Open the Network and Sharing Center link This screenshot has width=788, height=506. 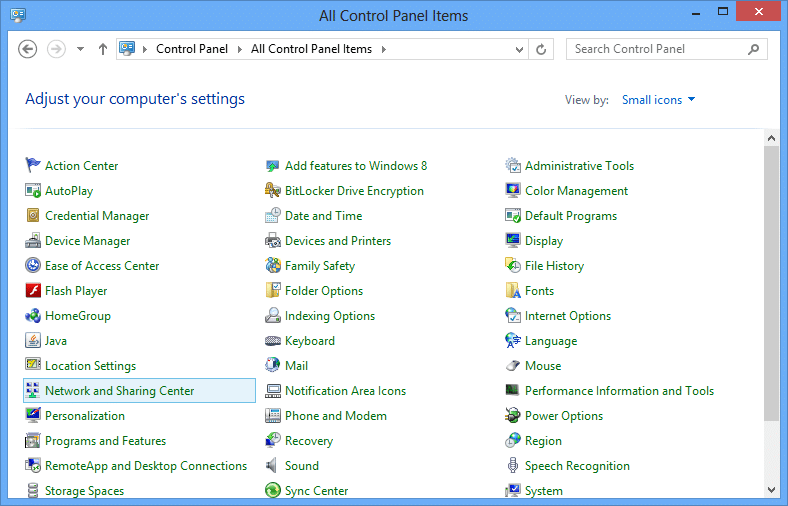click(120, 390)
